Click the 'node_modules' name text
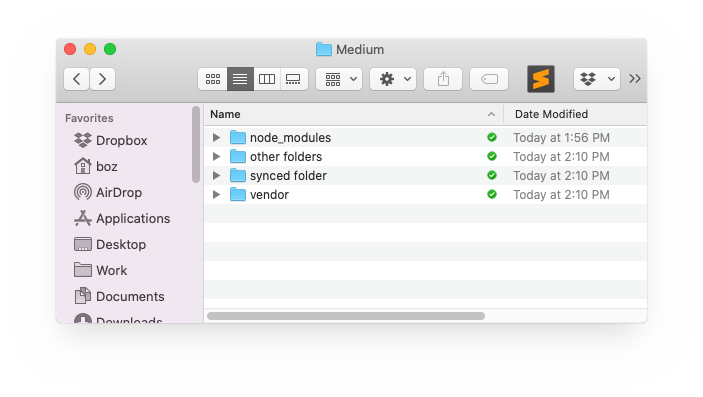This screenshot has width=703, height=397. tap(291, 138)
